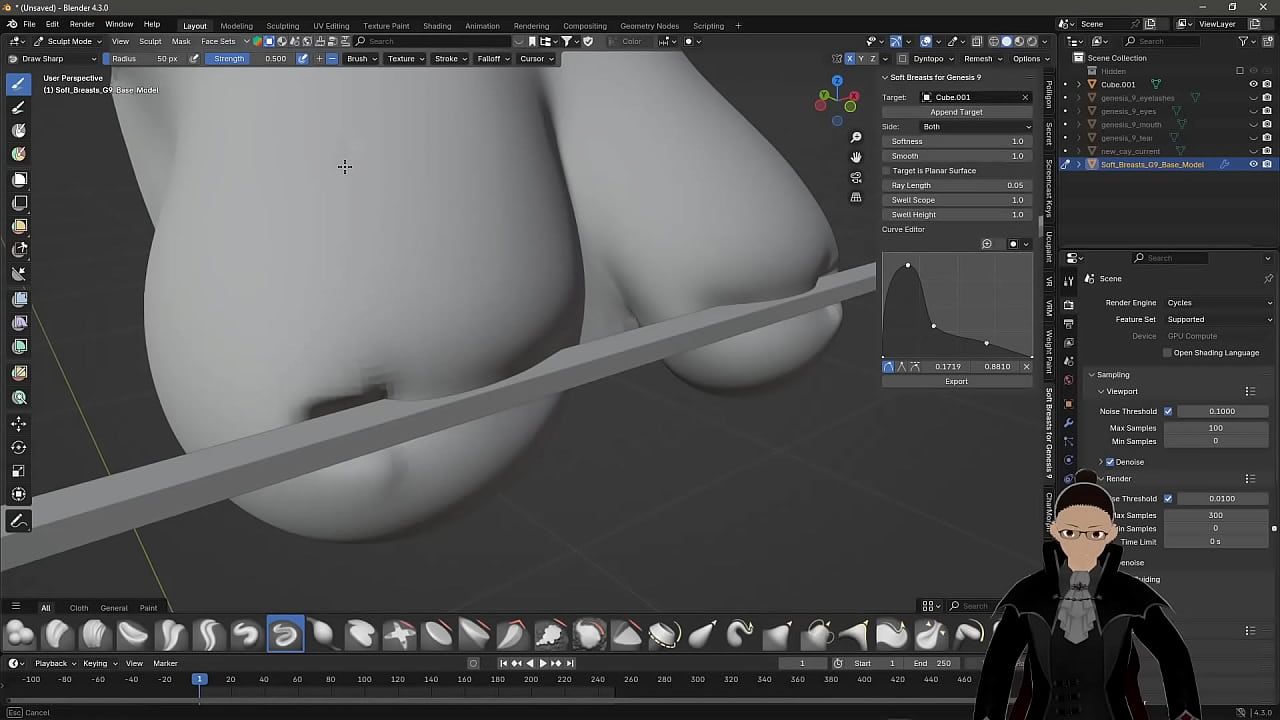The width and height of the screenshot is (1280, 720).
Task: Open the Face Sets menu
Action: 218,41
